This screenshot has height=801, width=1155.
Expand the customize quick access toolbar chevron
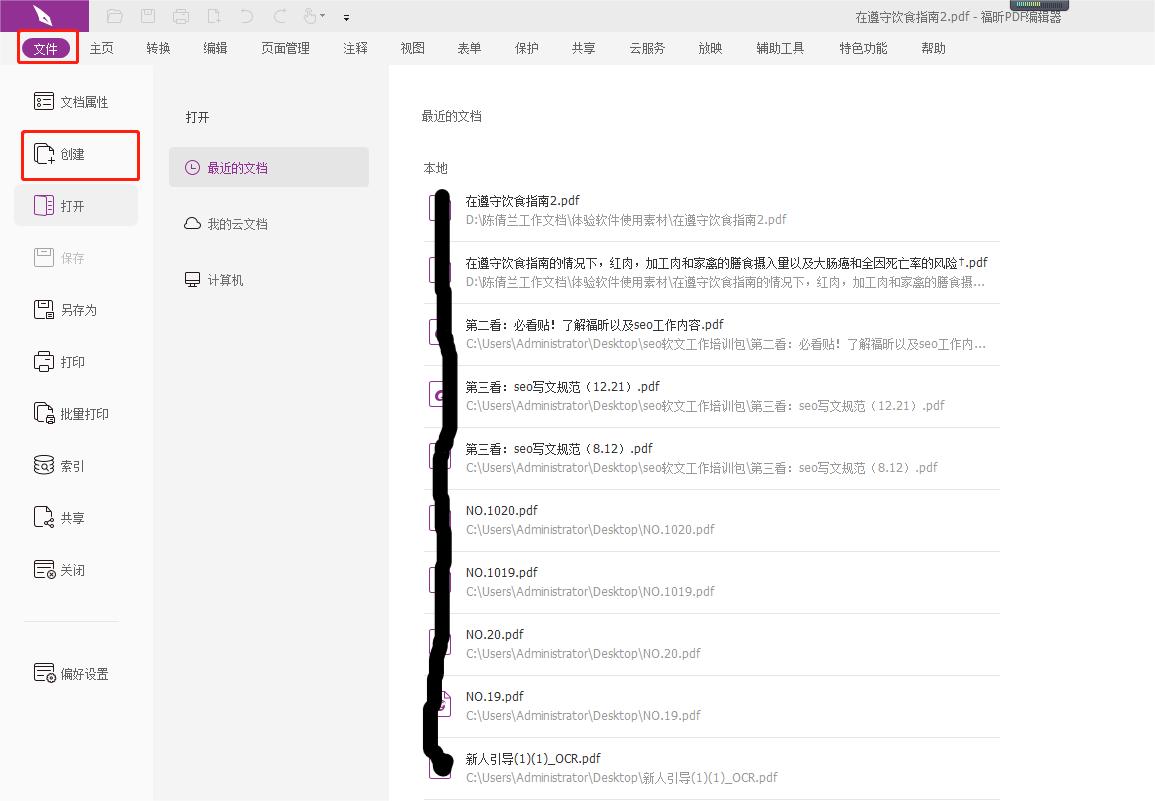(x=346, y=17)
